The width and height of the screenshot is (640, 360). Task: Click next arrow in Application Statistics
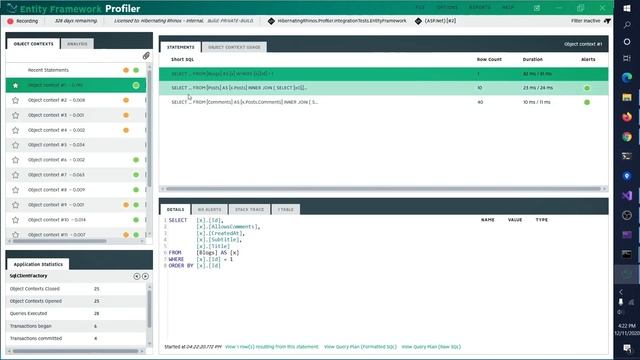[145, 276]
